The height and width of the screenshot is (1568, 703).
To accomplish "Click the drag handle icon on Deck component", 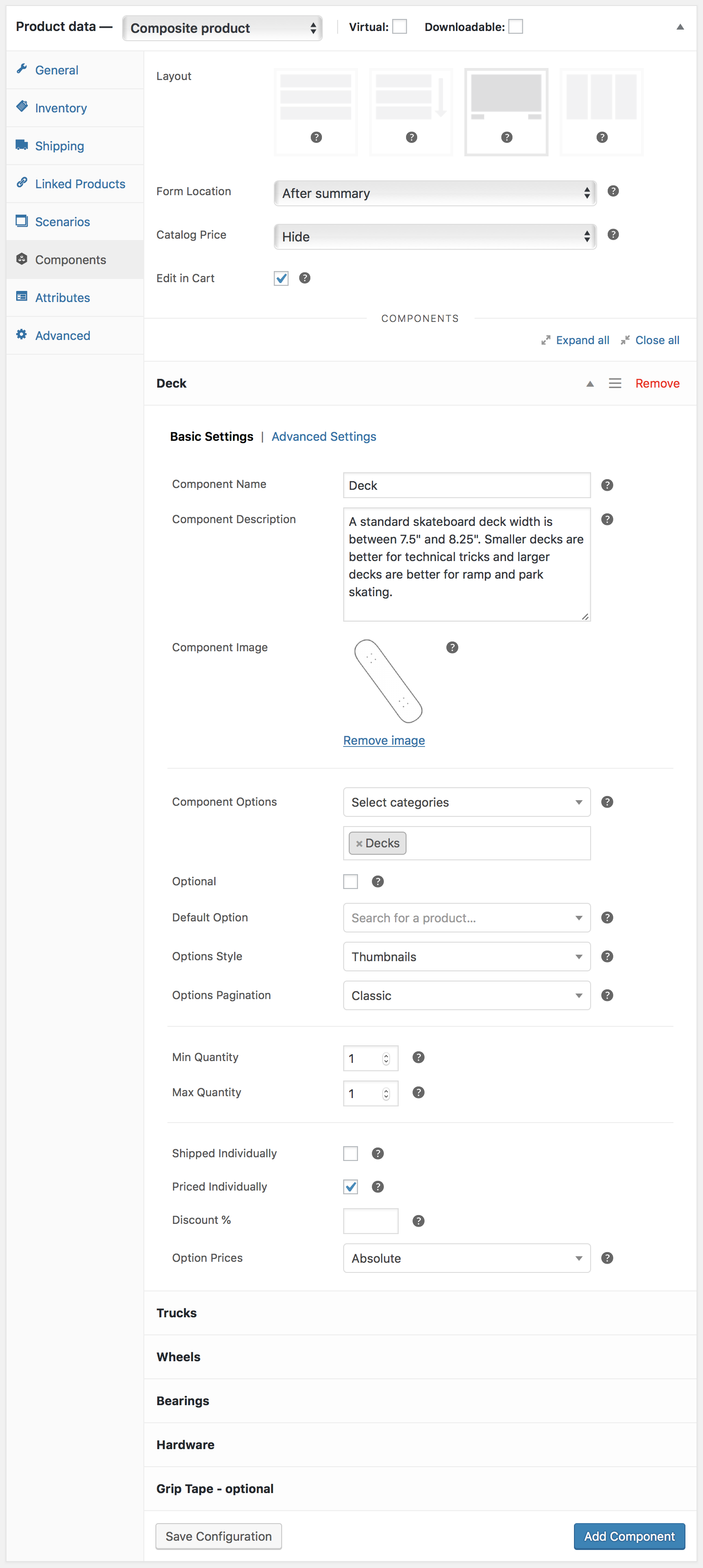I will point(615,383).
